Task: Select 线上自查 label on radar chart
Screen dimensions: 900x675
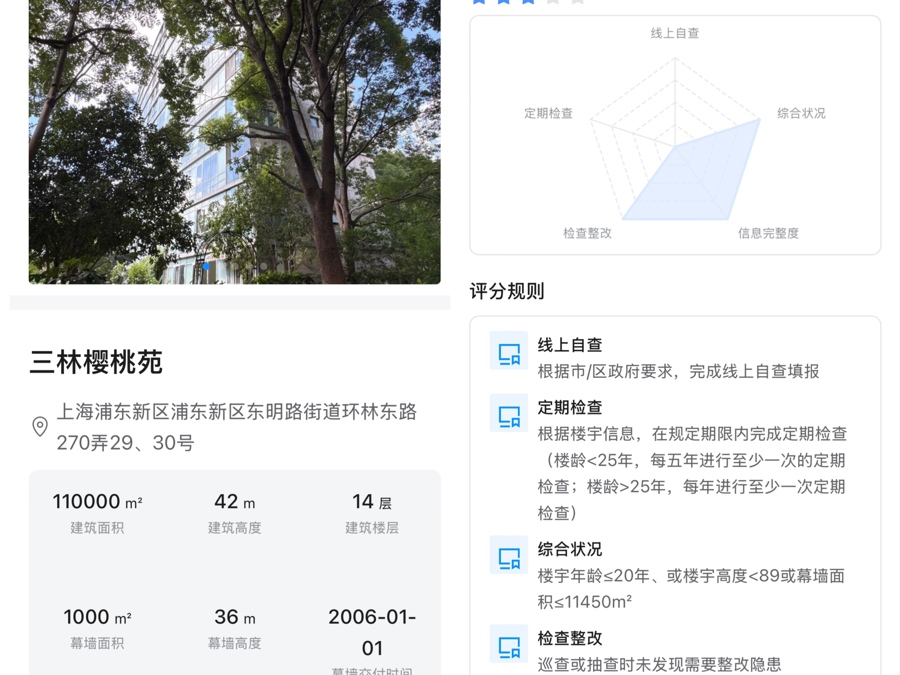Action: point(675,33)
